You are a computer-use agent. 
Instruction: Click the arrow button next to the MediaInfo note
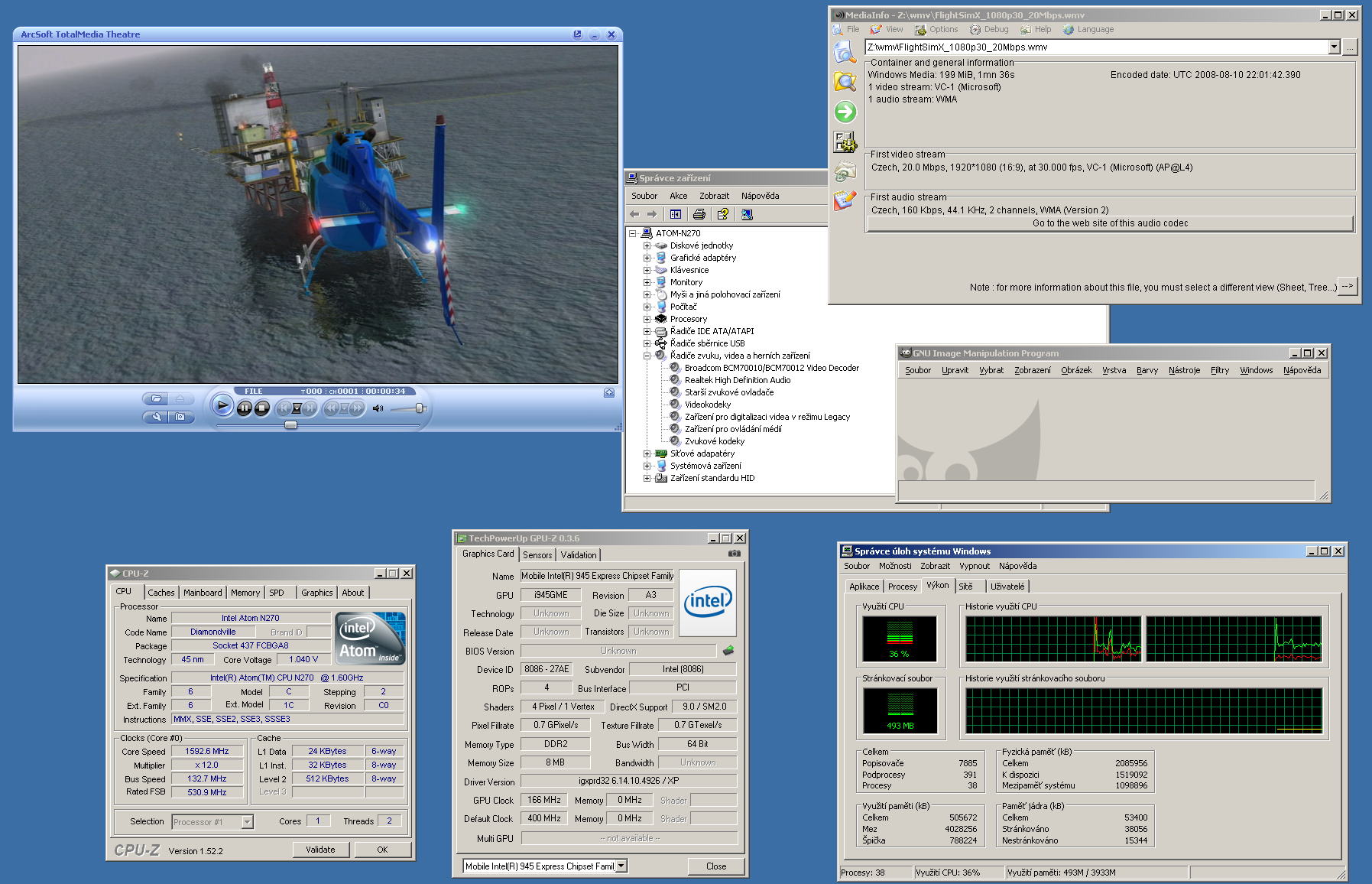pyautogui.click(x=1347, y=286)
